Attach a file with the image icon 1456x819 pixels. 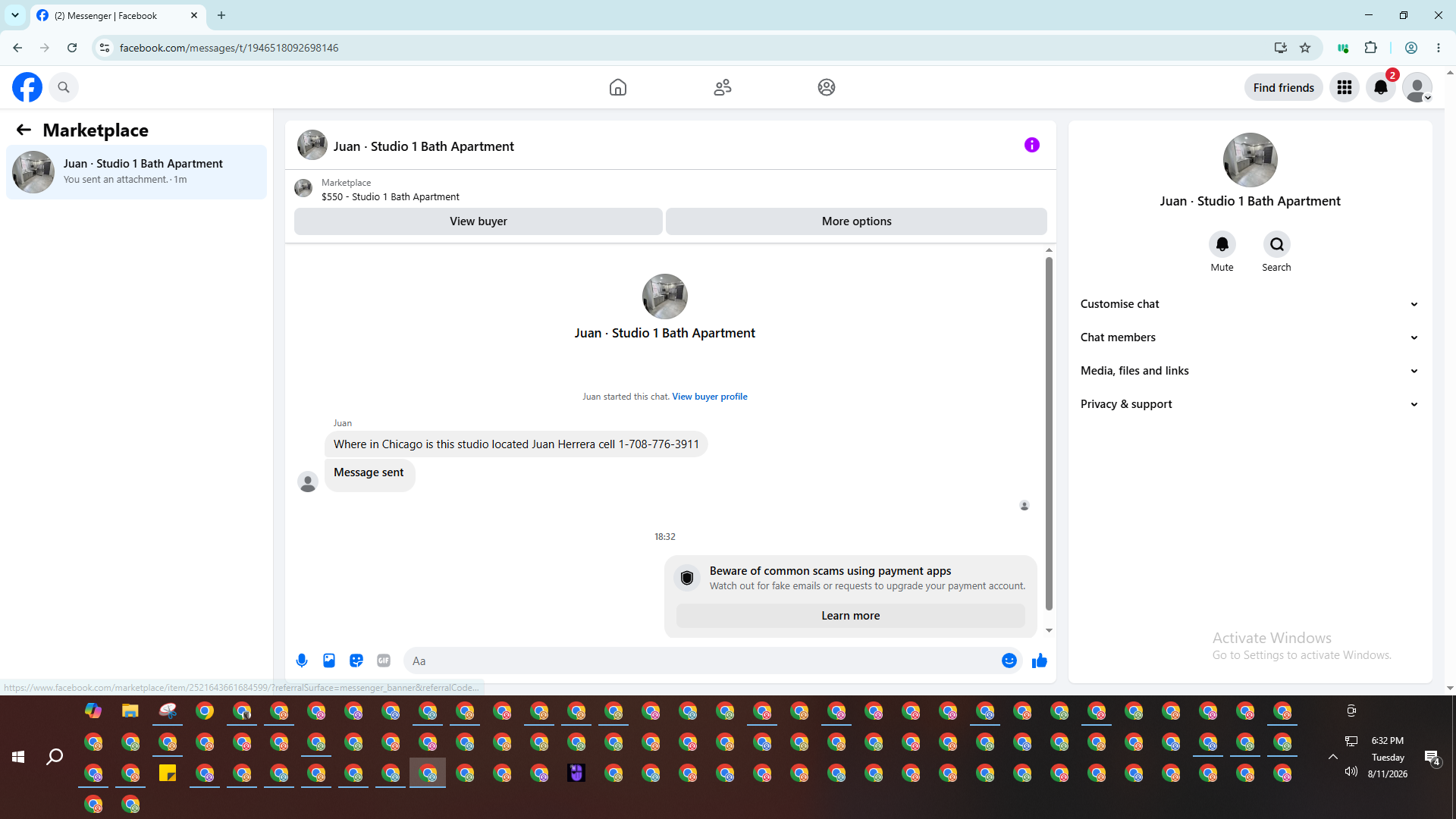click(329, 661)
